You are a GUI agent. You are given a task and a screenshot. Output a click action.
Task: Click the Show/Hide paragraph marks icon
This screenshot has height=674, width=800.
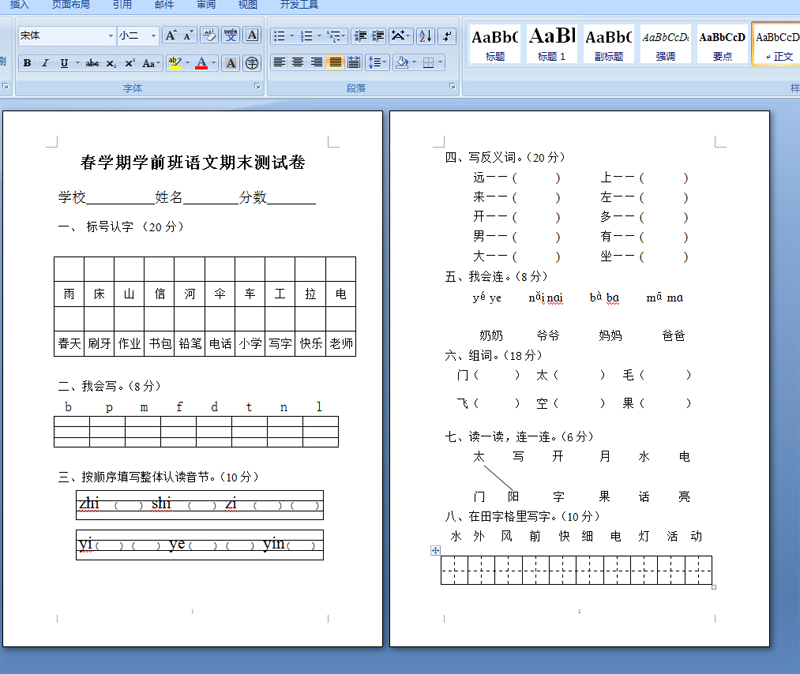[447, 36]
